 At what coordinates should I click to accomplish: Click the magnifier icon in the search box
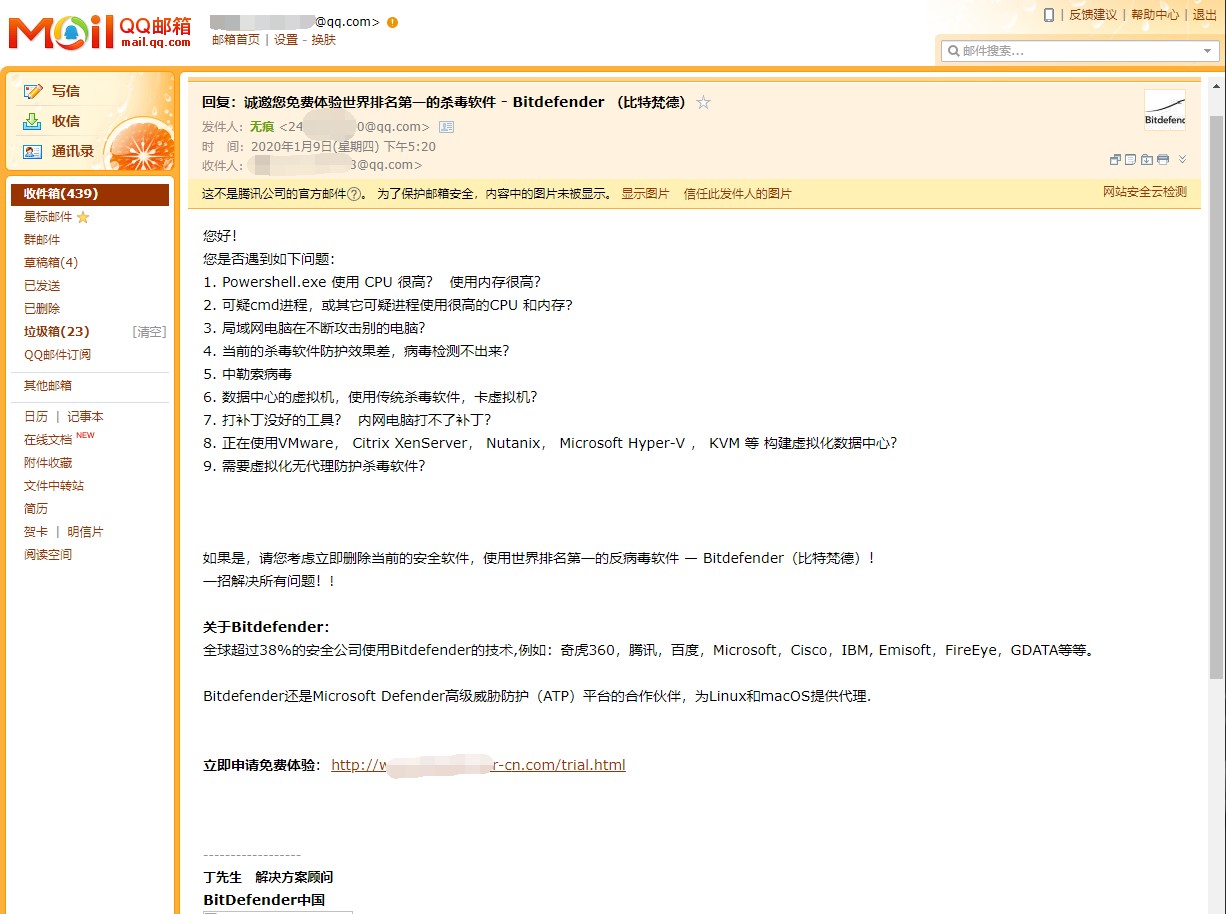pos(953,50)
